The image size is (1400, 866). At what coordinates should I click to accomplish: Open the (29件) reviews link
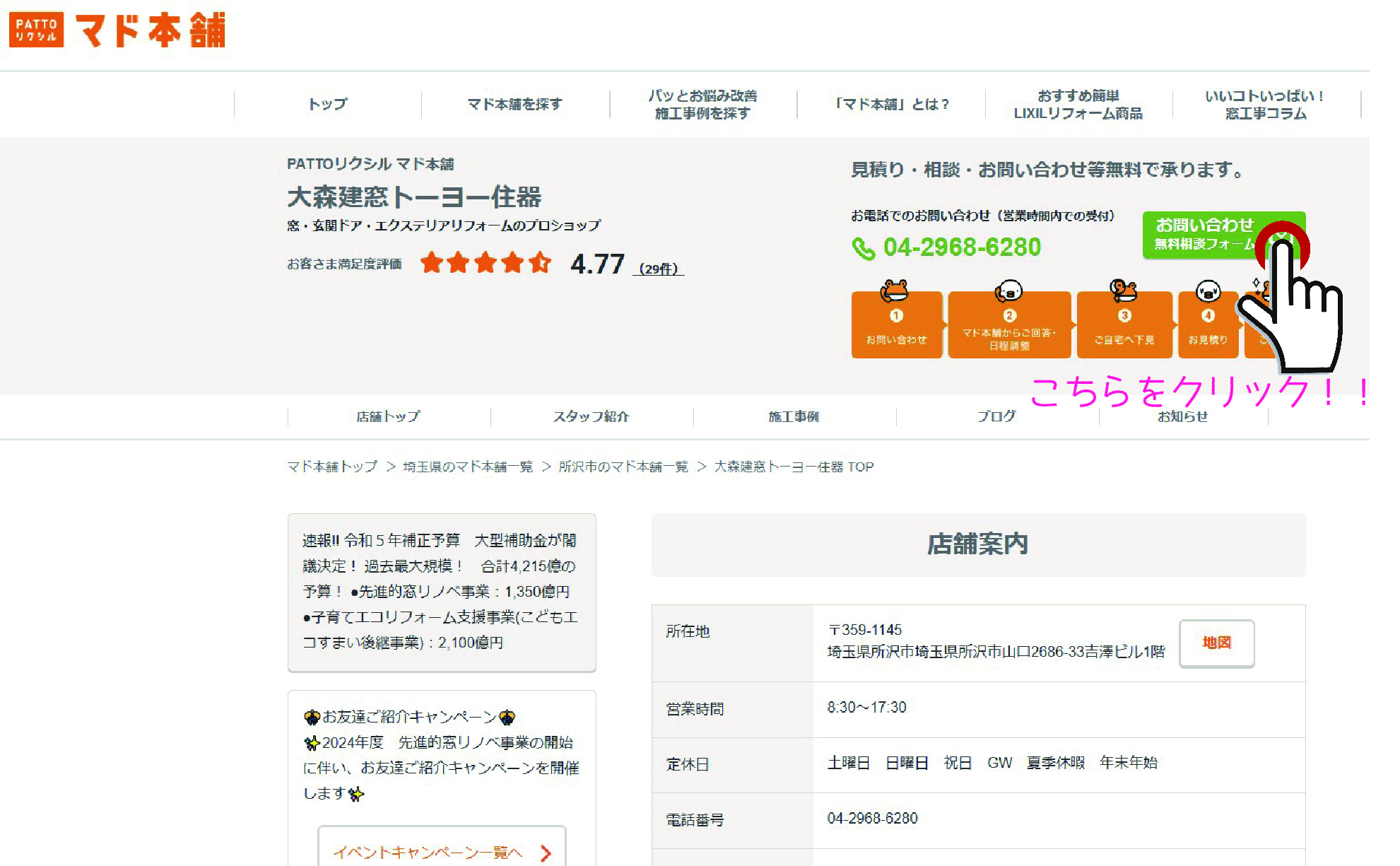pos(658,269)
